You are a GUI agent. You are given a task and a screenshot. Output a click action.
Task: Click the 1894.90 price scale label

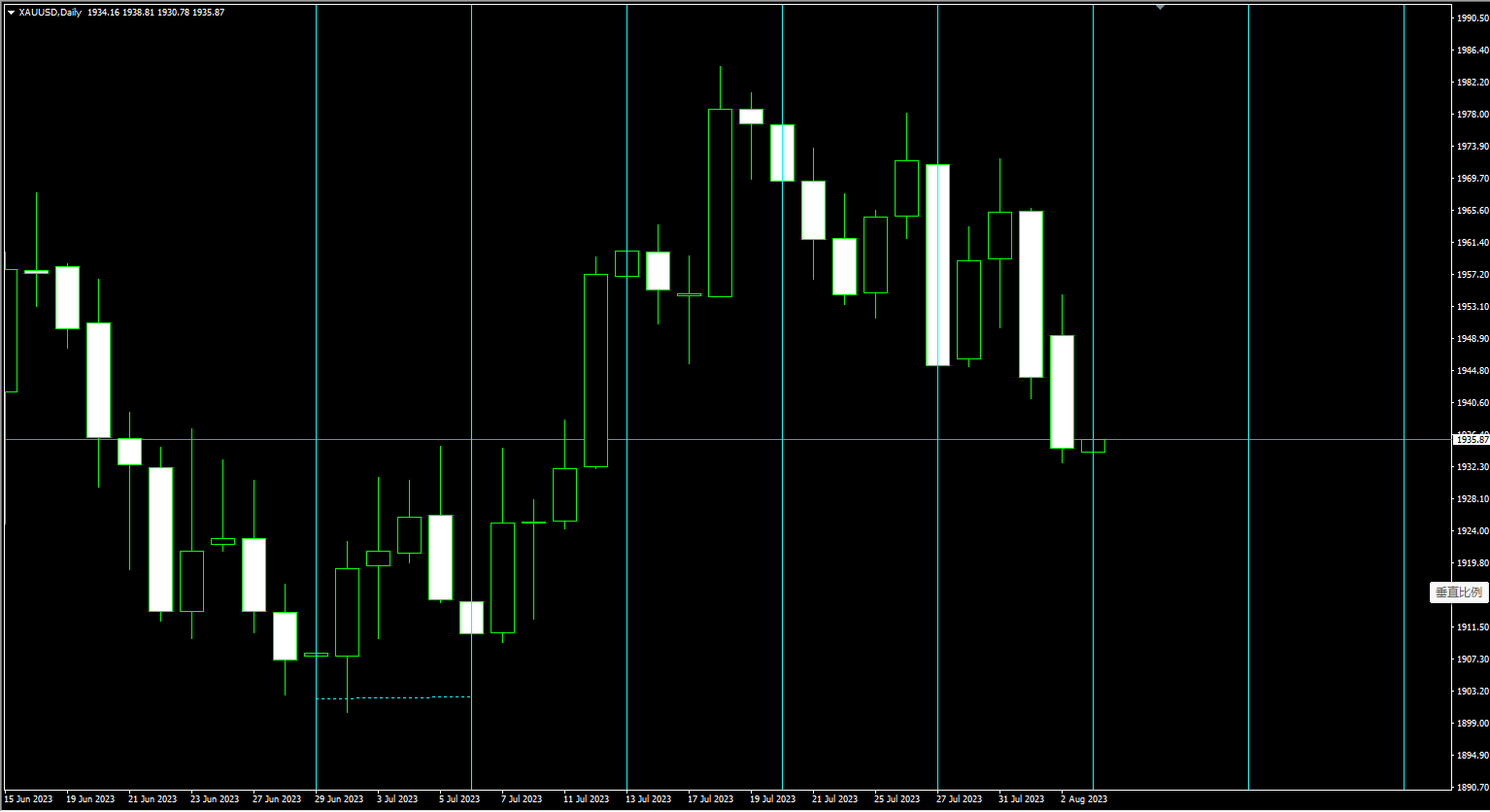click(x=1473, y=756)
